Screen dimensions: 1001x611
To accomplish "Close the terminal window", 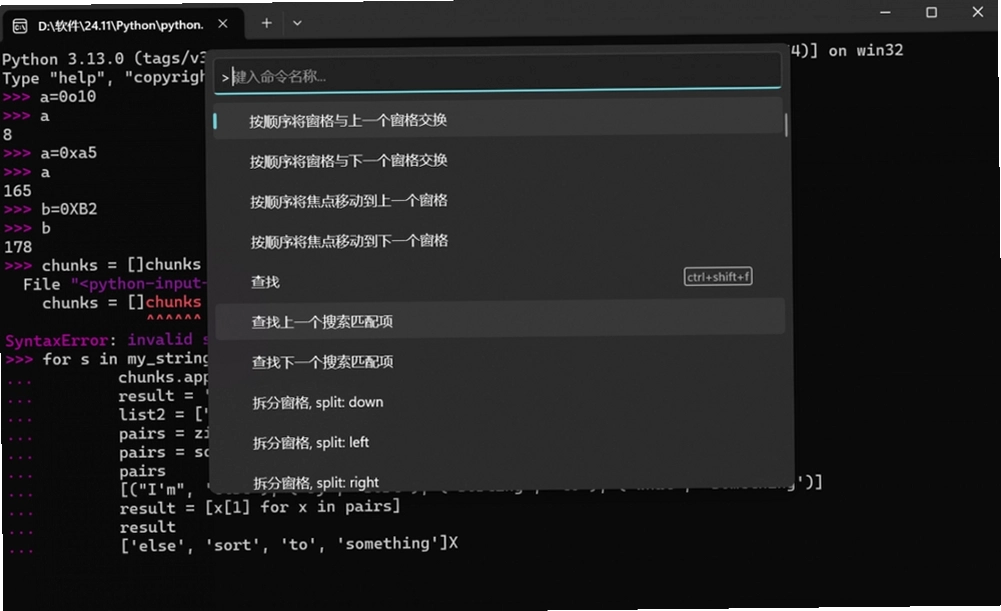I will coord(977,12).
